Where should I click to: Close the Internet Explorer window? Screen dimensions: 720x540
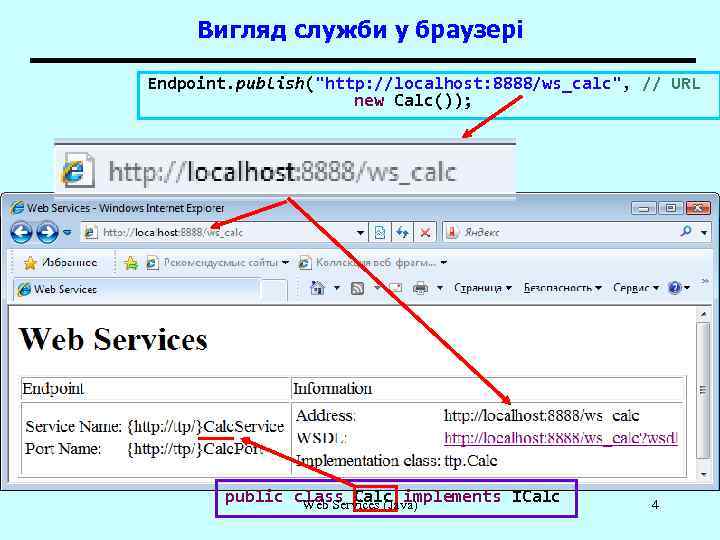(698, 208)
